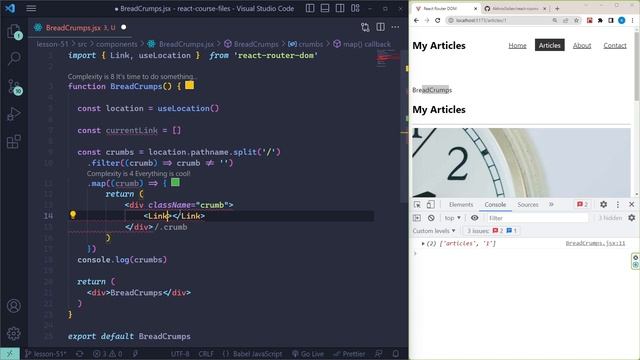This screenshot has width=640, height=360.
Task: Open the top JavaScript context dropdown
Action: coord(453,218)
